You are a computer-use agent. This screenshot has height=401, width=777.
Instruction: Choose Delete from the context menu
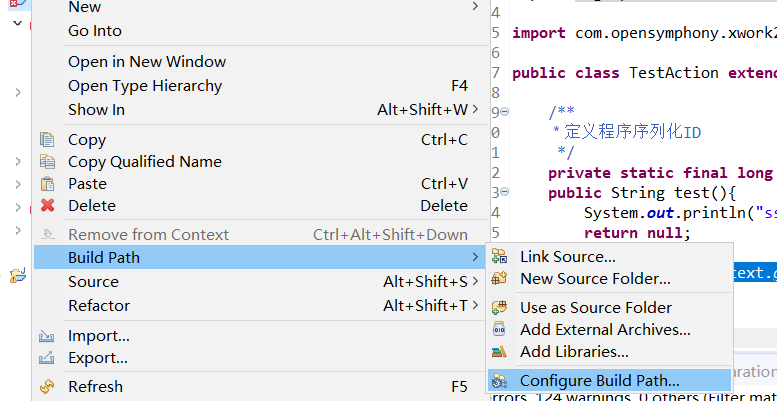click(x=260, y=205)
